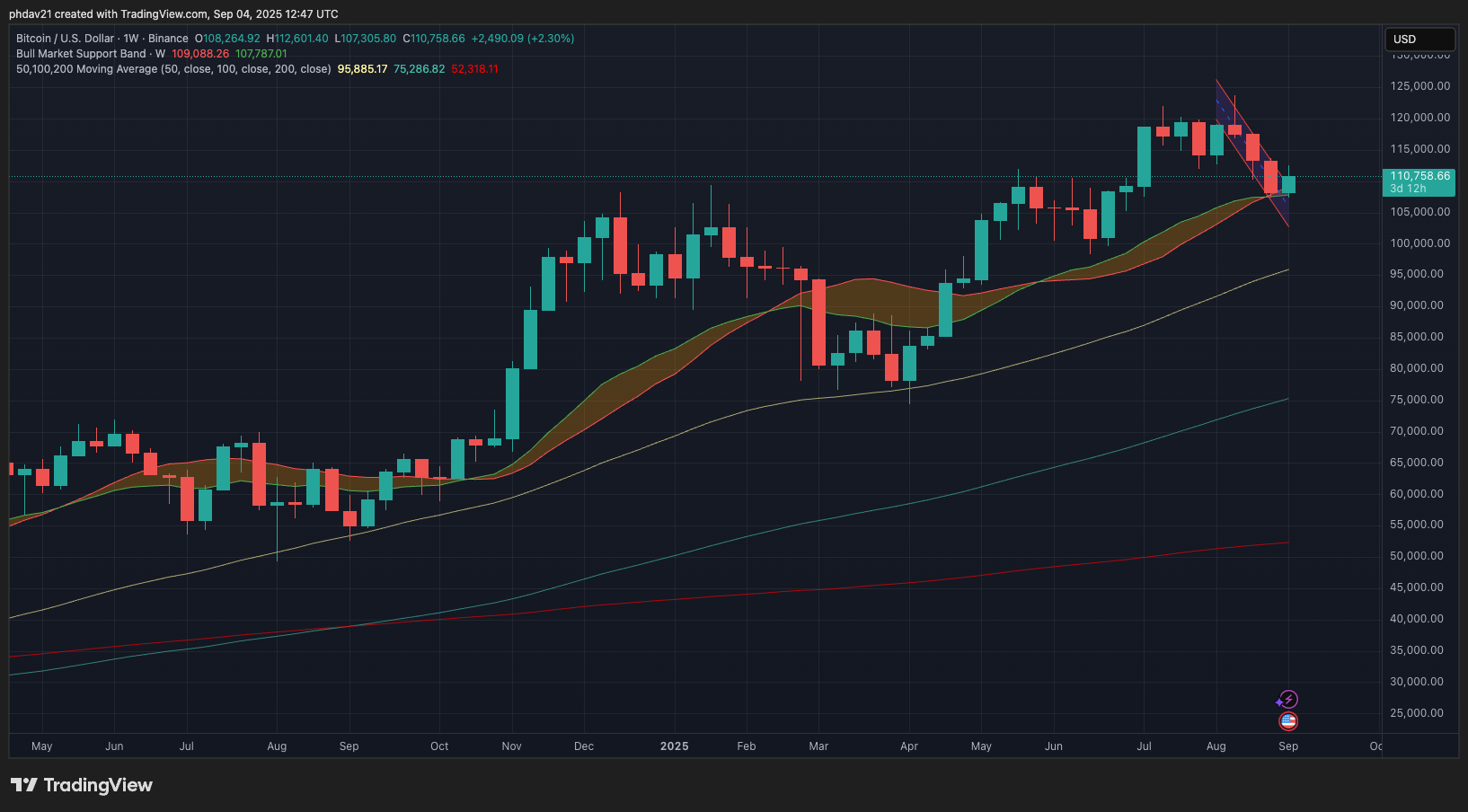Select the Bull Market Support Band legend

point(90,54)
